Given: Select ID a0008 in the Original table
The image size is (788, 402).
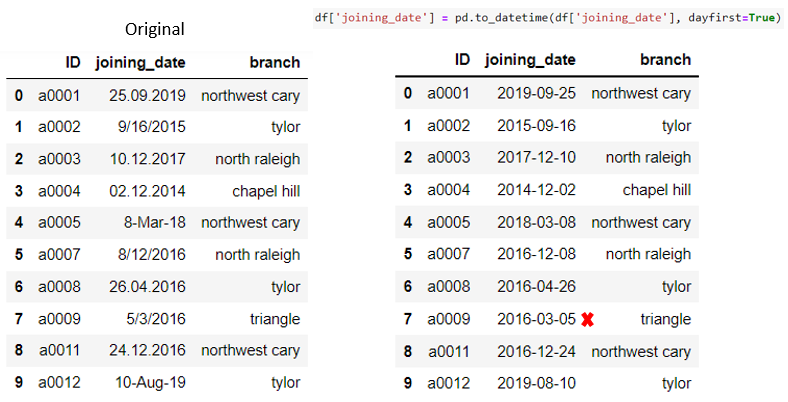Looking at the screenshot, I should click(59, 286).
